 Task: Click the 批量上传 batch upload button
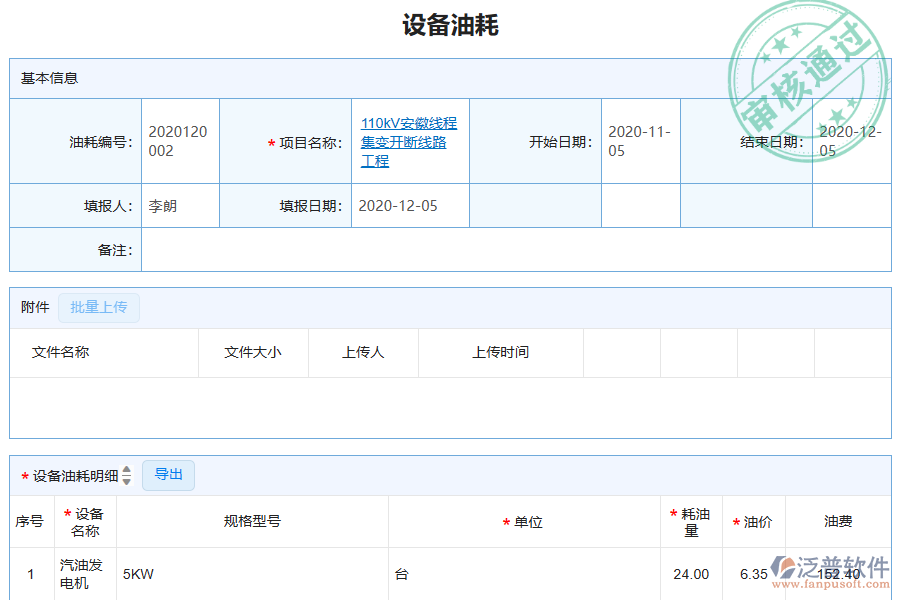pyautogui.click(x=99, y=308)
